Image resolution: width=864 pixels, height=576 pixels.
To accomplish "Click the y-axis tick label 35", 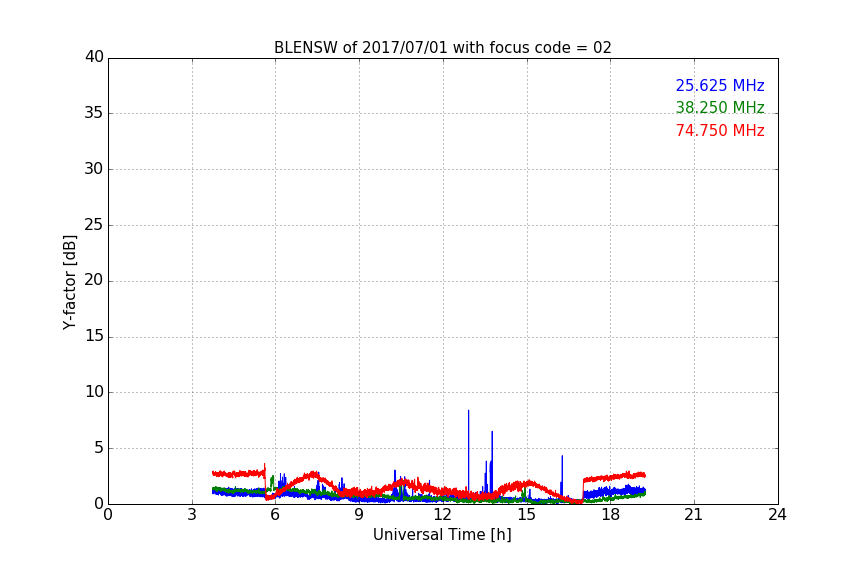I will 94,113.
